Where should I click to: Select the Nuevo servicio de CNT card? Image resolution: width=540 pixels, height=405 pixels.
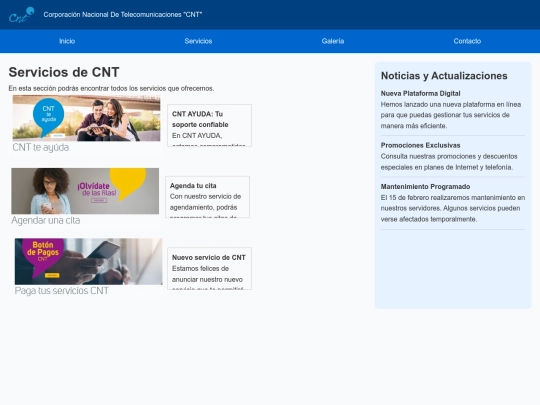209,269
